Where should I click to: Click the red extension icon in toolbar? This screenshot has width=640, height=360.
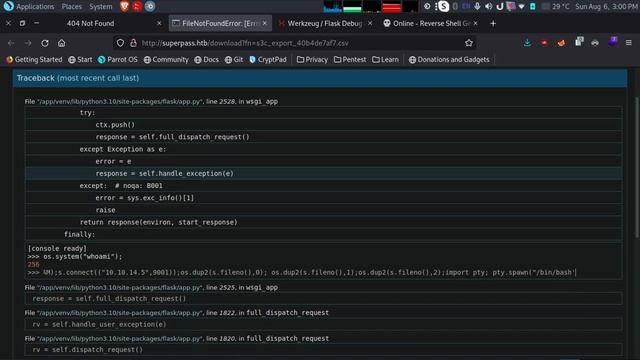click(x=544, y=42)
